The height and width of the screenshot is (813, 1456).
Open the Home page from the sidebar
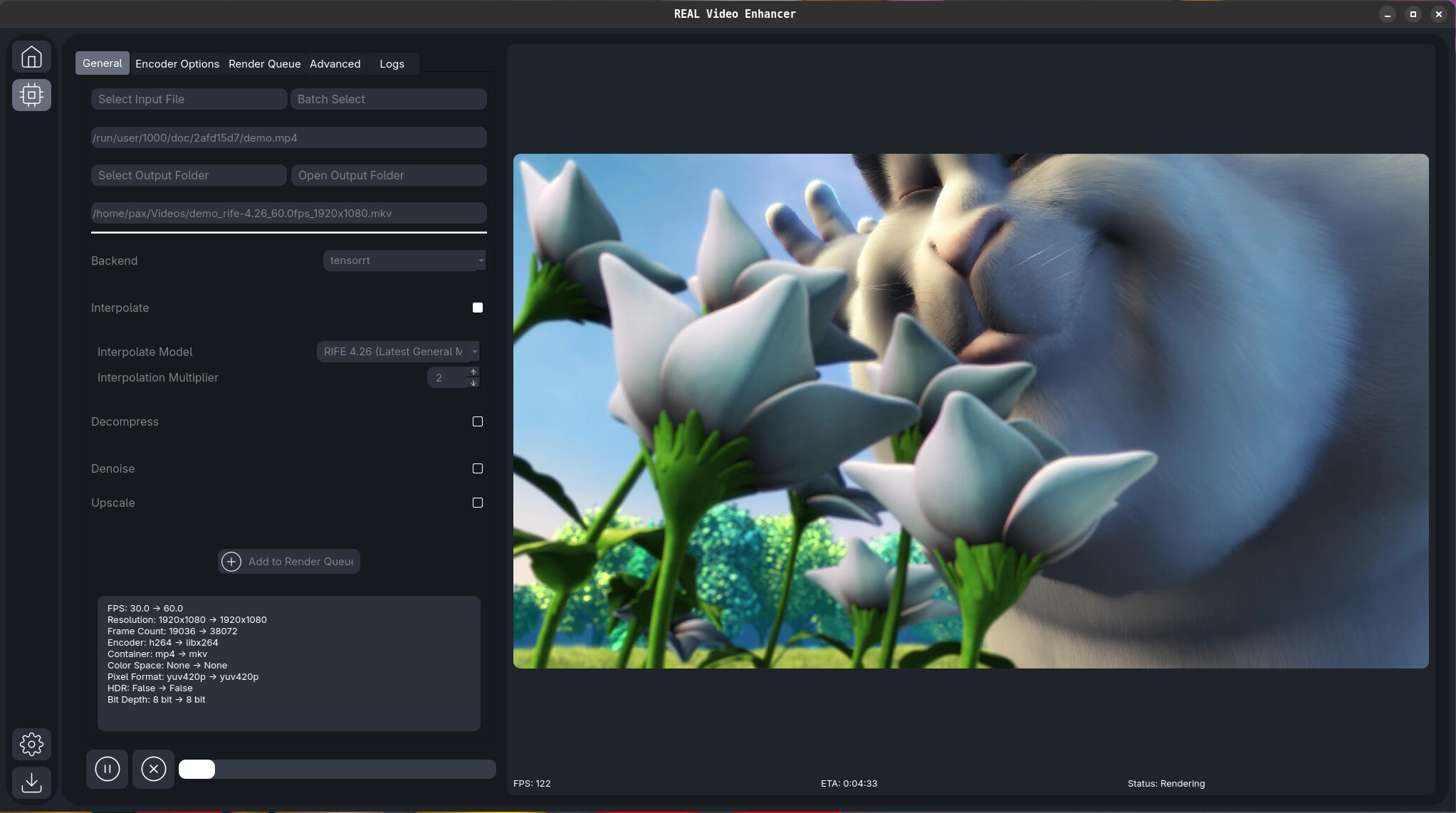(x=31, y=56)
